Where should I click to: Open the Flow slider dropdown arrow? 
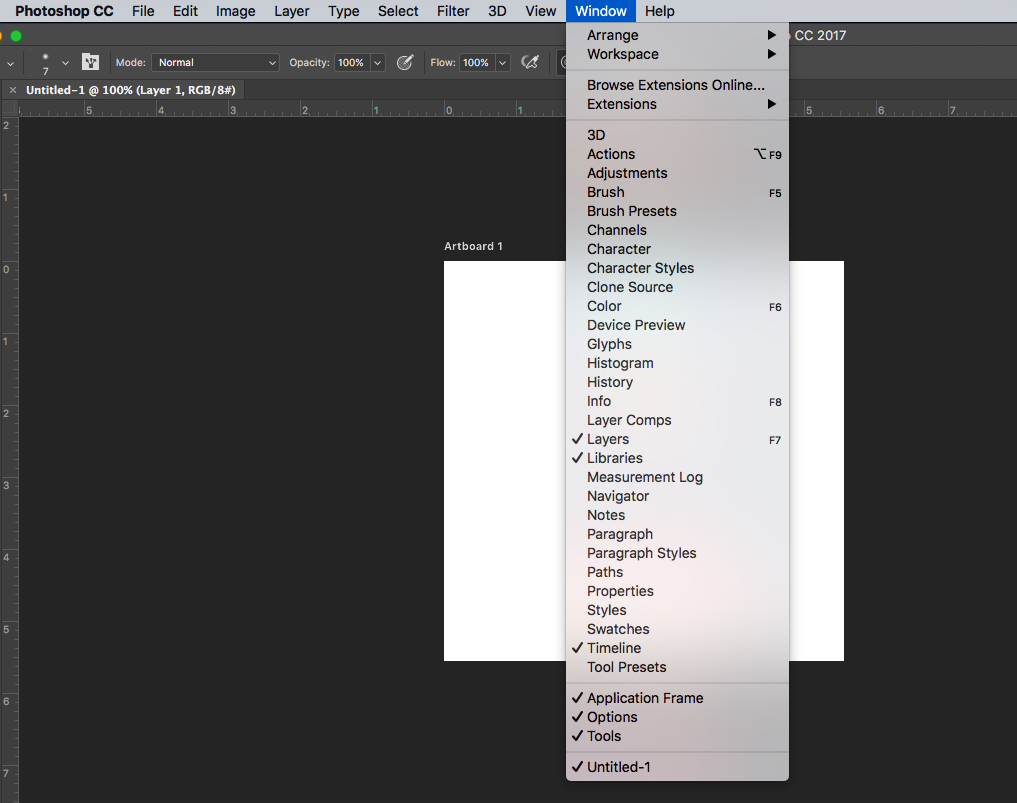coord(503,63)
